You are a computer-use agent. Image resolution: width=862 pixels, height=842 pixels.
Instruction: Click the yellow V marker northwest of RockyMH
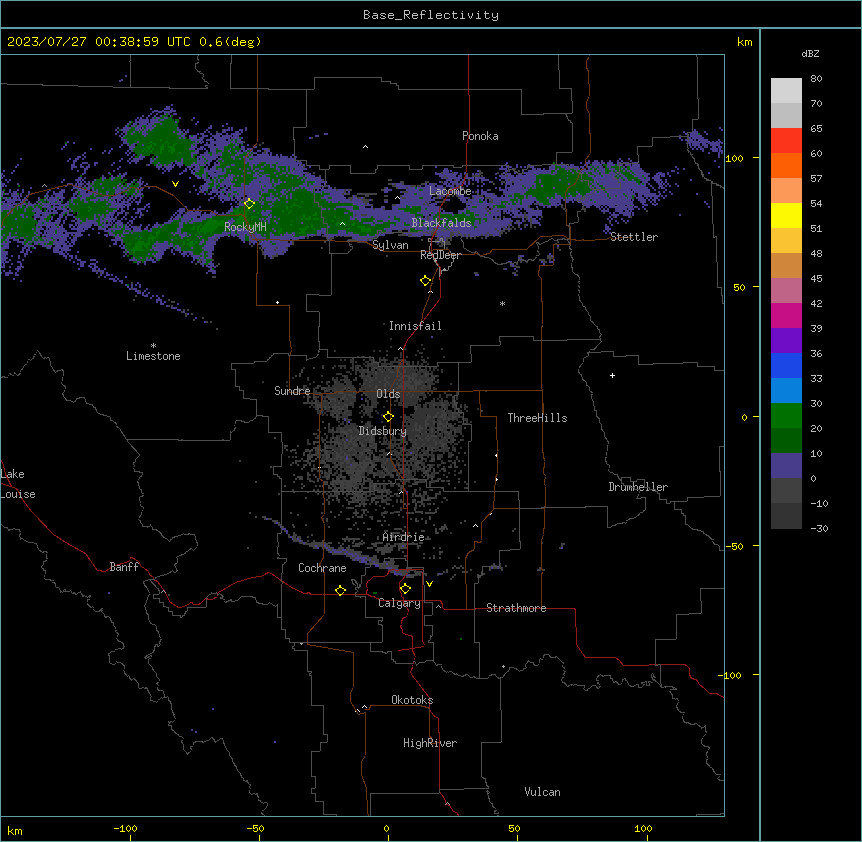pos(175,184)
